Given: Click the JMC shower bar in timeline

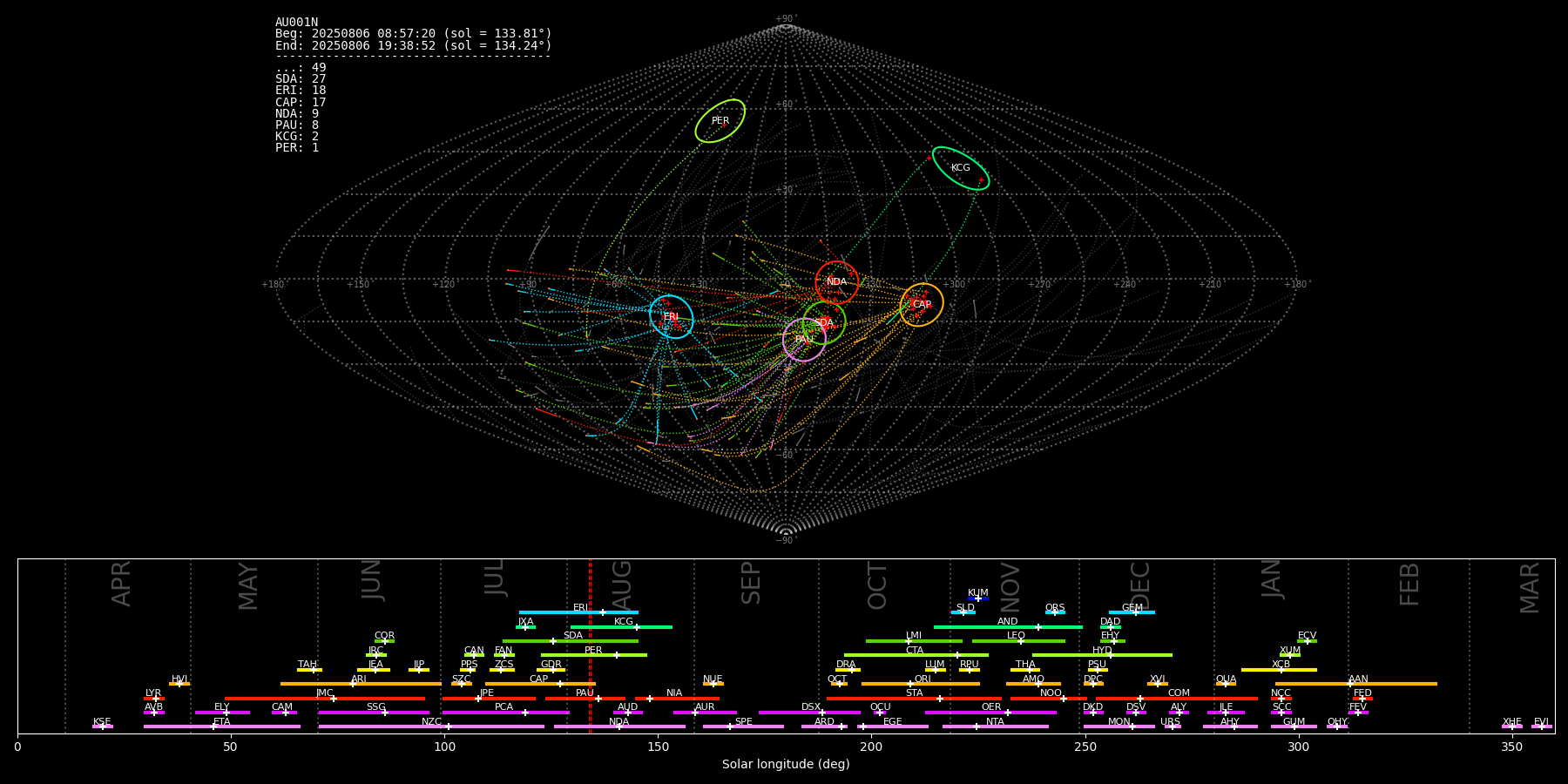Looking at the screenshot, I should [x=325, y=698].
